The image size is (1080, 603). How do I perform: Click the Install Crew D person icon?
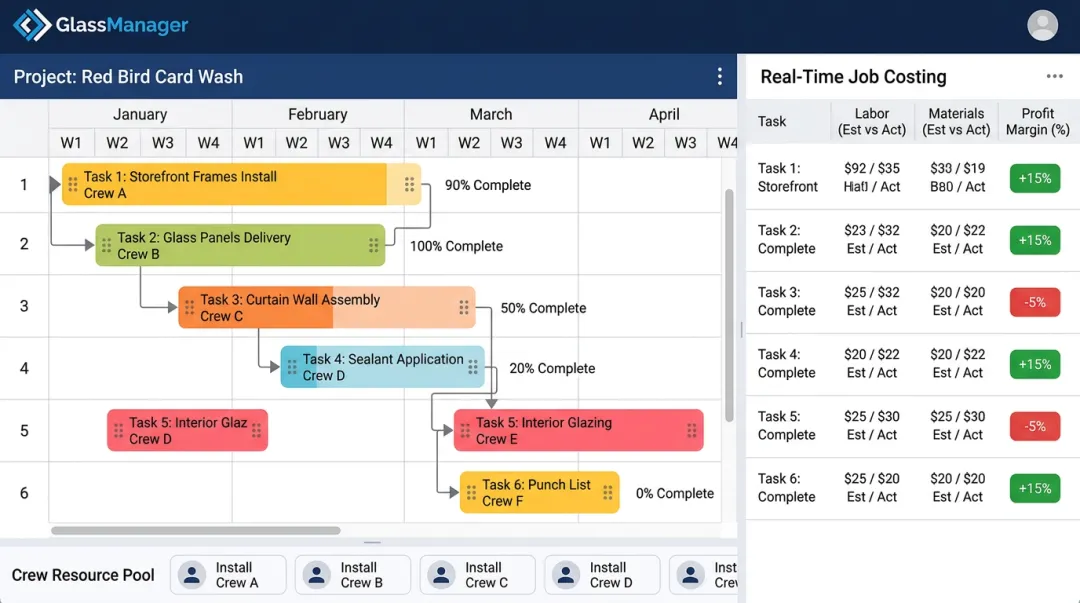tap(566, 575)
